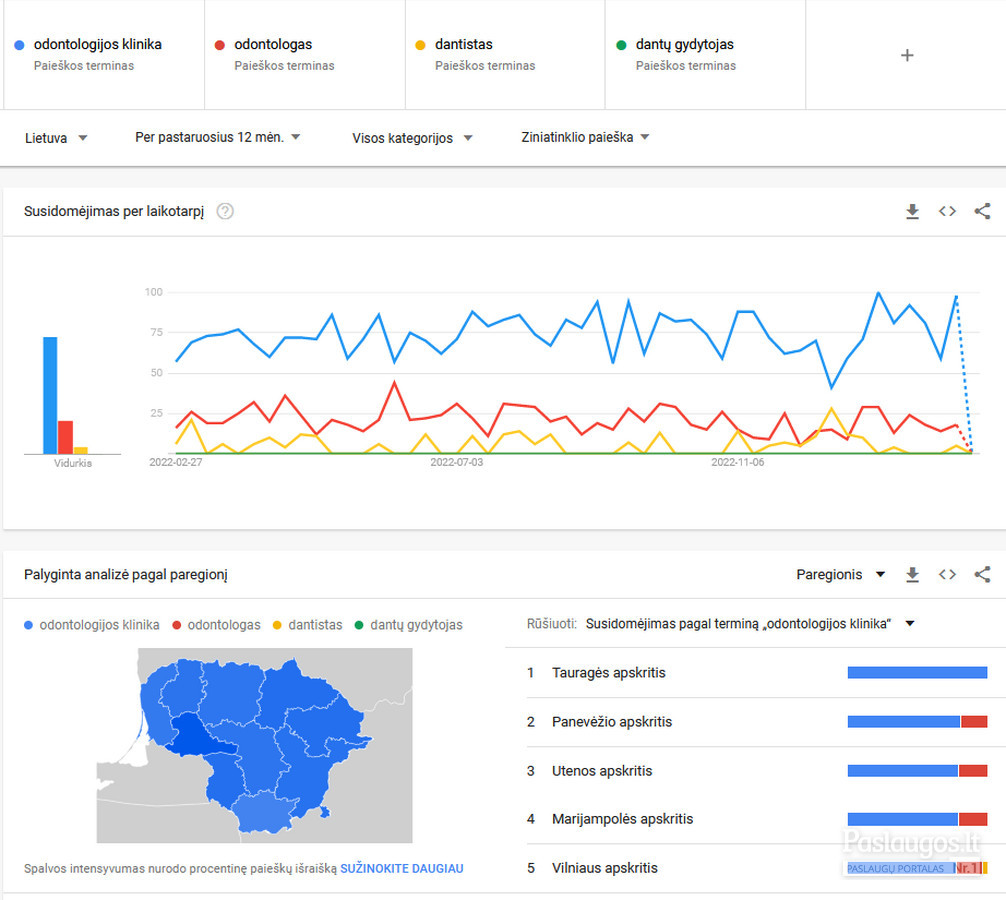Open embed code for subregion comparison
Viewport: 1006px width, 900px height.
coord(947,574)
